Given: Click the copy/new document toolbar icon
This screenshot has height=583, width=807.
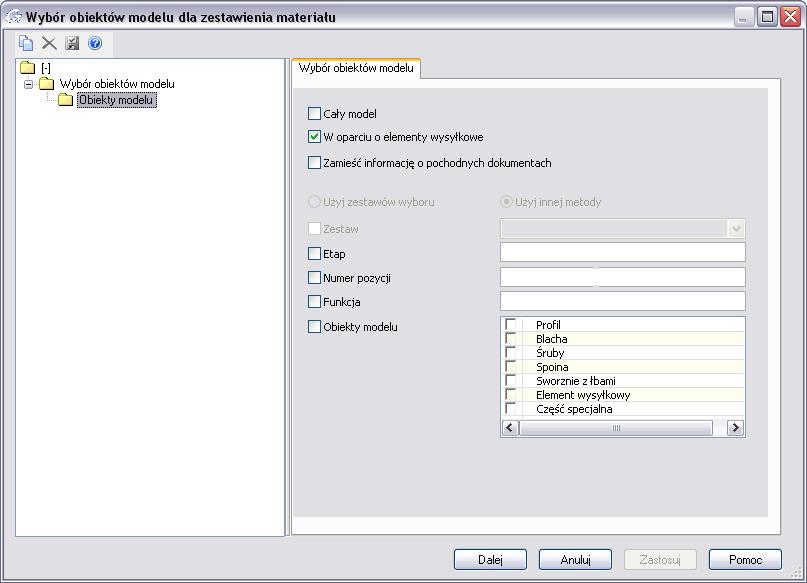Looking at the screenshot, I should 26,43.
